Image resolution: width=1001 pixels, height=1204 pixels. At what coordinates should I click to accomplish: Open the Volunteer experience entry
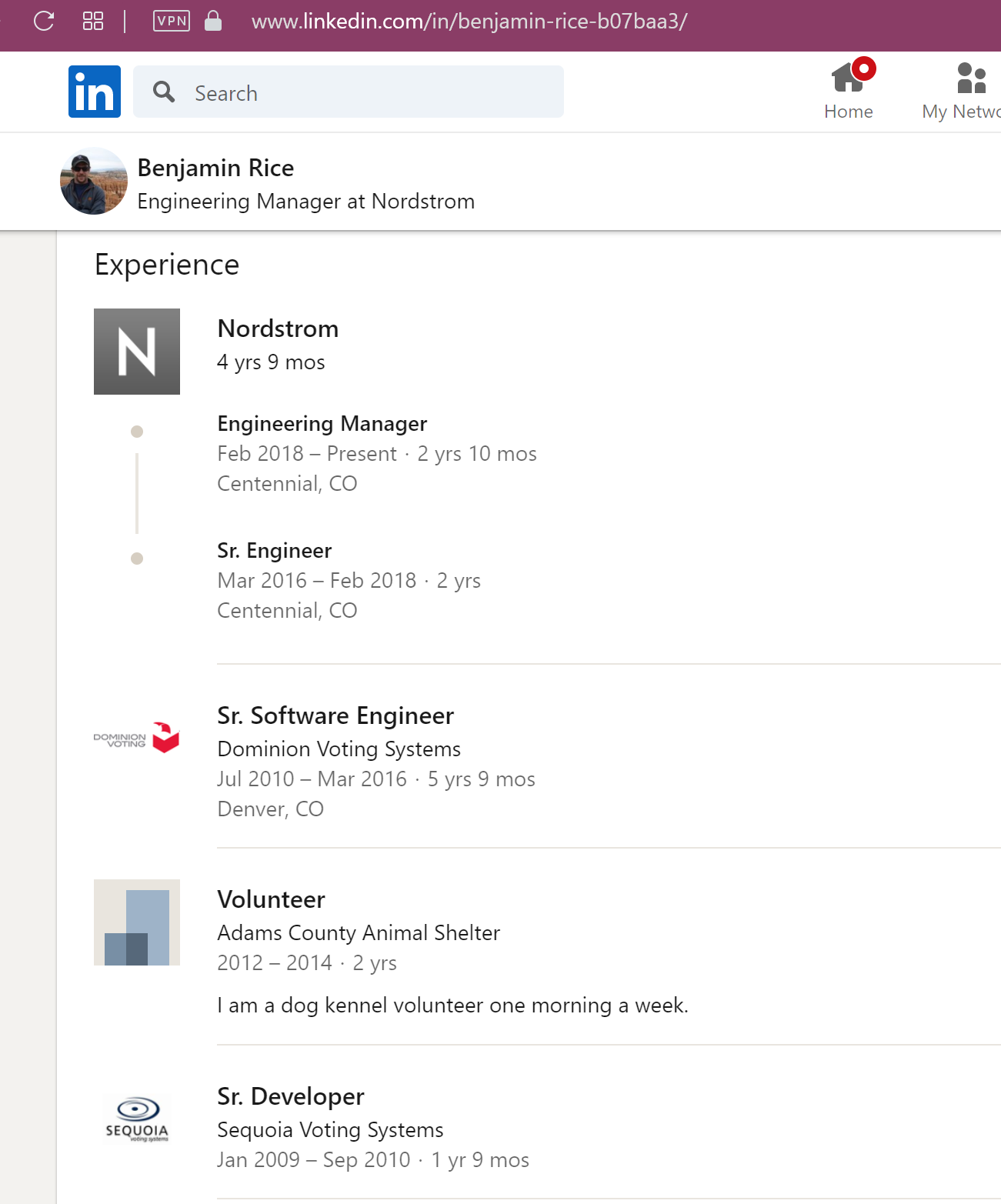[x=272, y=899]
